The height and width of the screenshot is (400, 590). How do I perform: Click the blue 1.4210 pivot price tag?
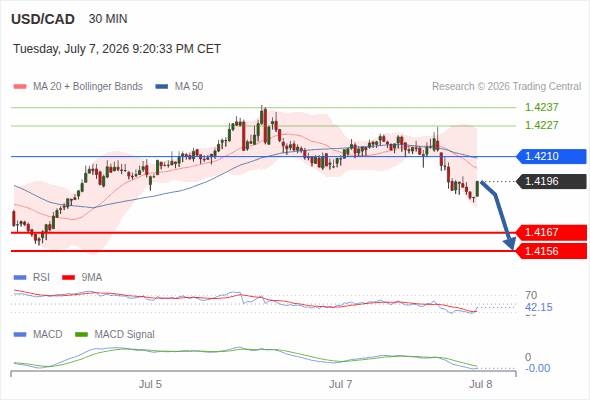551,156
